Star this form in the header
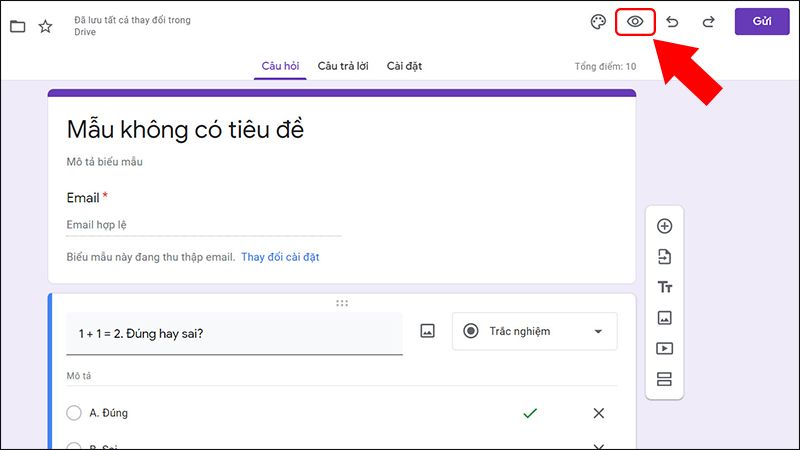This screenshot has height=450, width=800. (45, 26)
